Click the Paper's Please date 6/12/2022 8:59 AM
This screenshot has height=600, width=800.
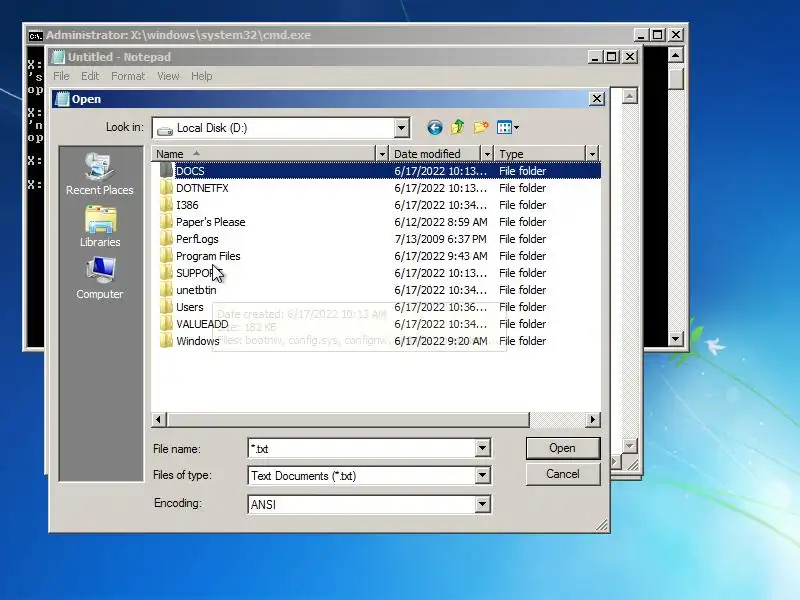pos(441,222)
